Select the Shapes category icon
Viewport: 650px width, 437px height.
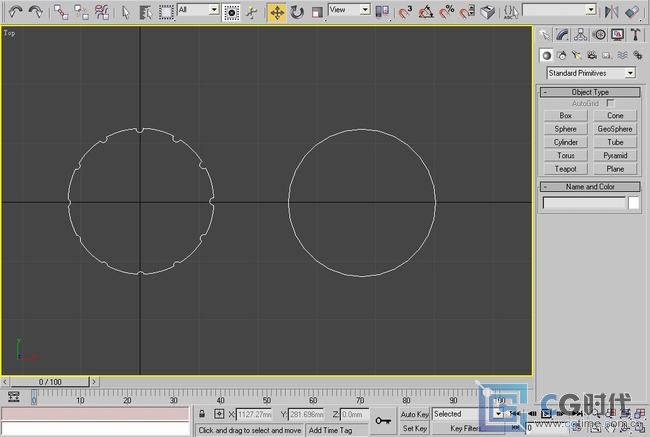(562, 55)
